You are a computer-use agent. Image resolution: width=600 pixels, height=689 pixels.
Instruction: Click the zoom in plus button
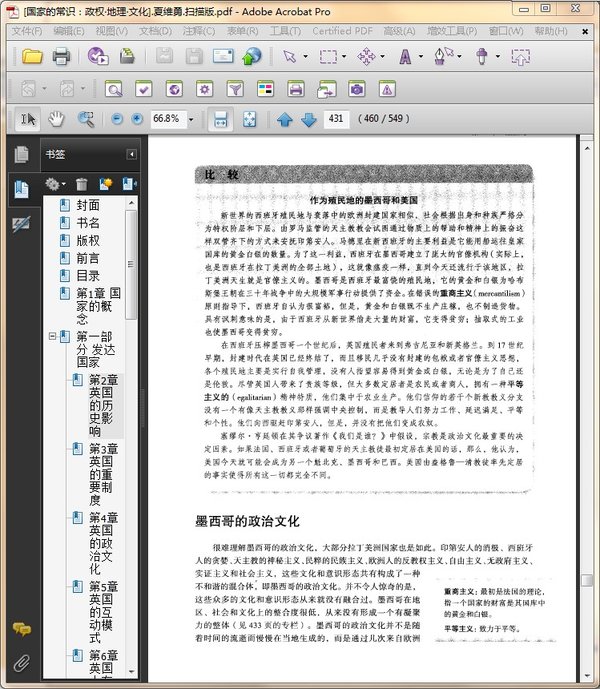point(137,119)
